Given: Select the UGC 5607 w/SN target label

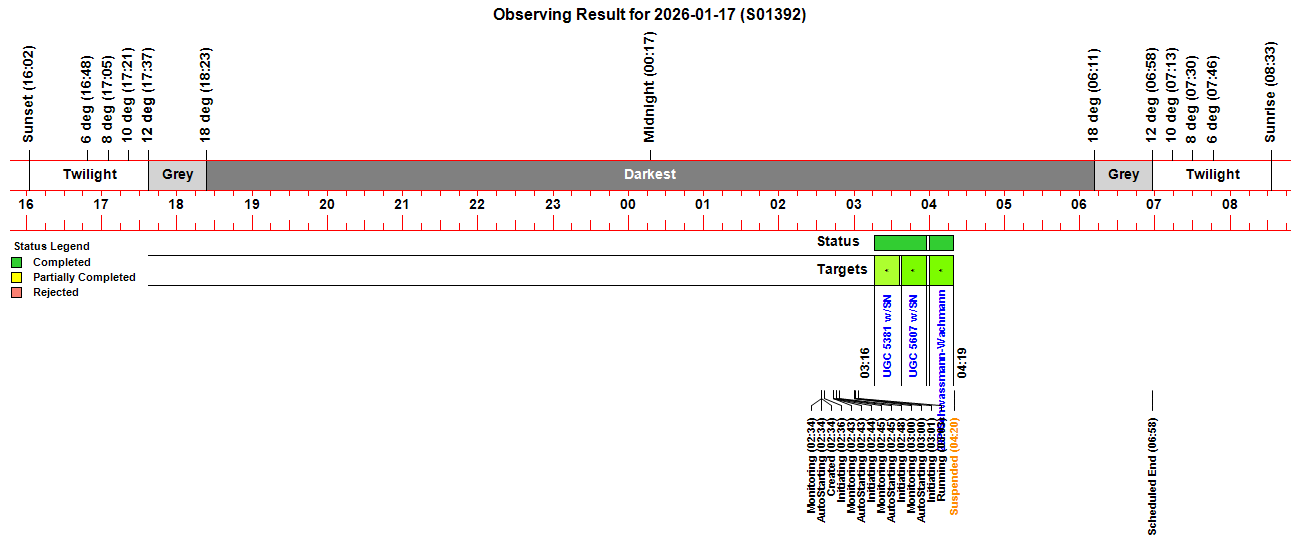Looking at the screenshot, I should coord(913,336).
